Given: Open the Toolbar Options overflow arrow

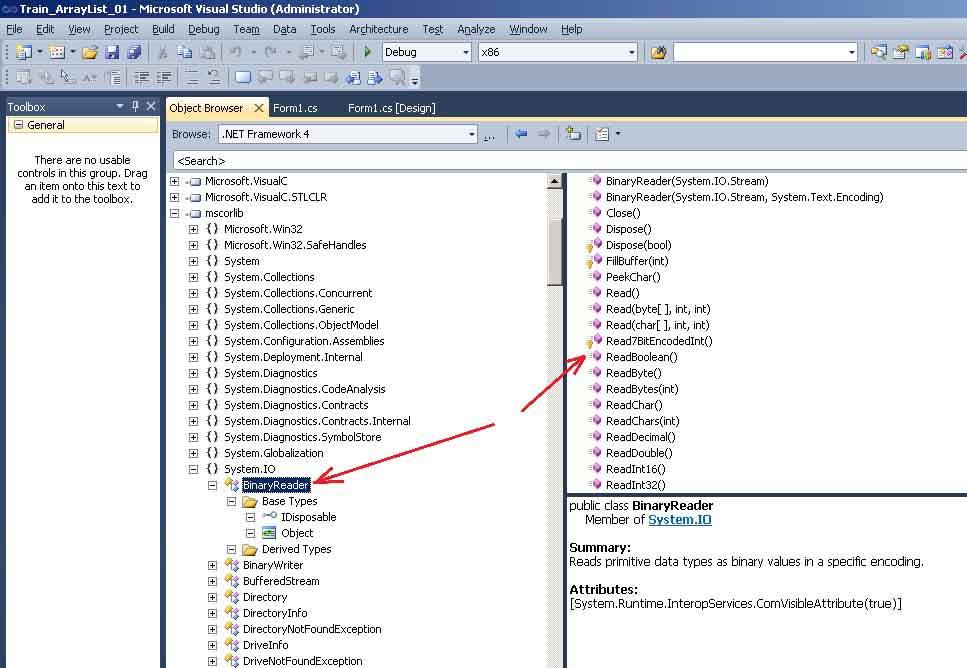Looking at the screenshot, I should (x=415, y=80).
